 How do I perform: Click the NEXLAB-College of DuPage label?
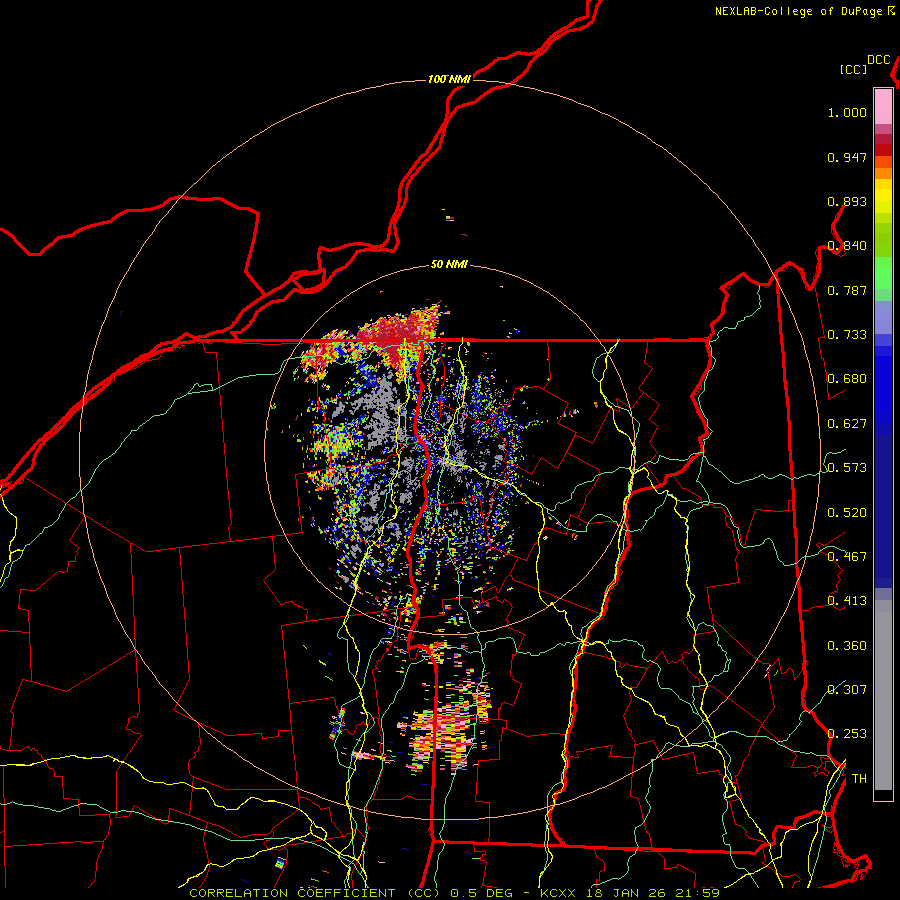click(x=798, y=11)
